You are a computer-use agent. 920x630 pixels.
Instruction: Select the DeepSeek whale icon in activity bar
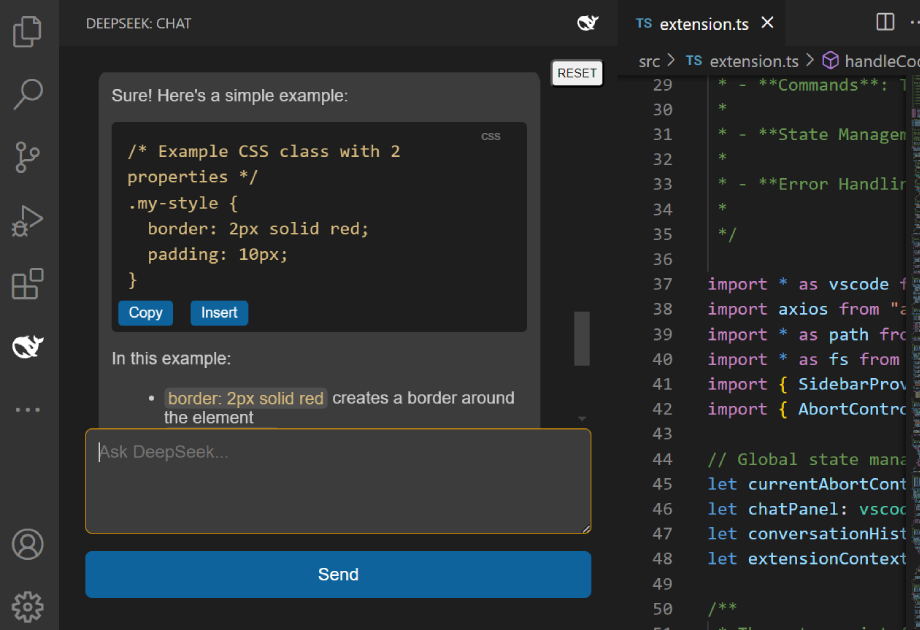pyautogui.click(x=28, y=347)
